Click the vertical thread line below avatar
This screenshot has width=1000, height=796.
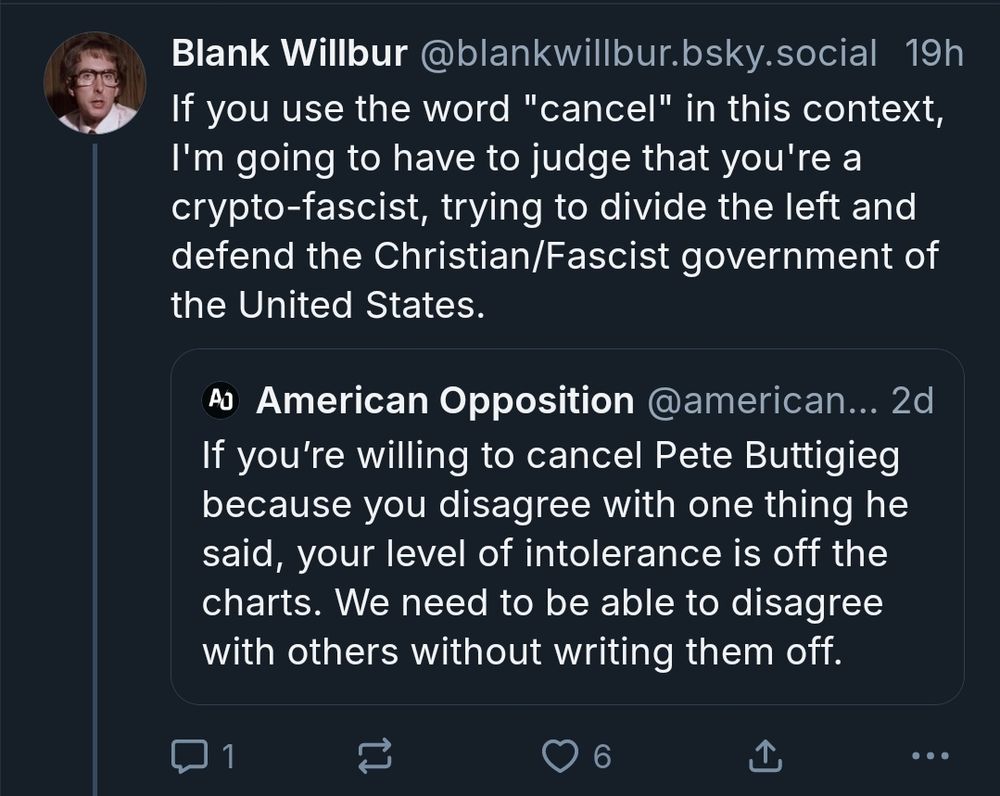click(95, 450)
